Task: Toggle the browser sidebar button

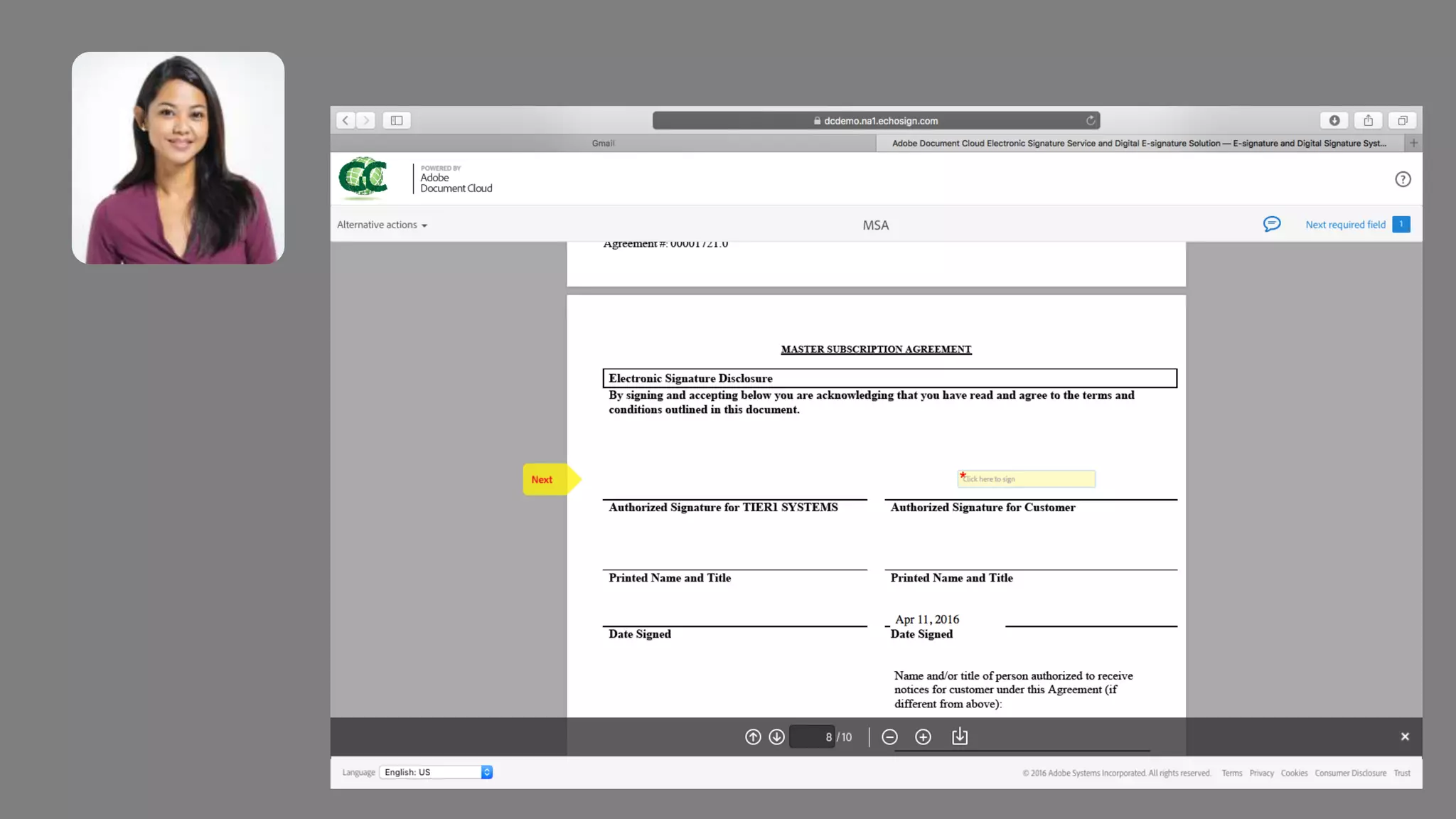Action: click(x=397, y=120)
